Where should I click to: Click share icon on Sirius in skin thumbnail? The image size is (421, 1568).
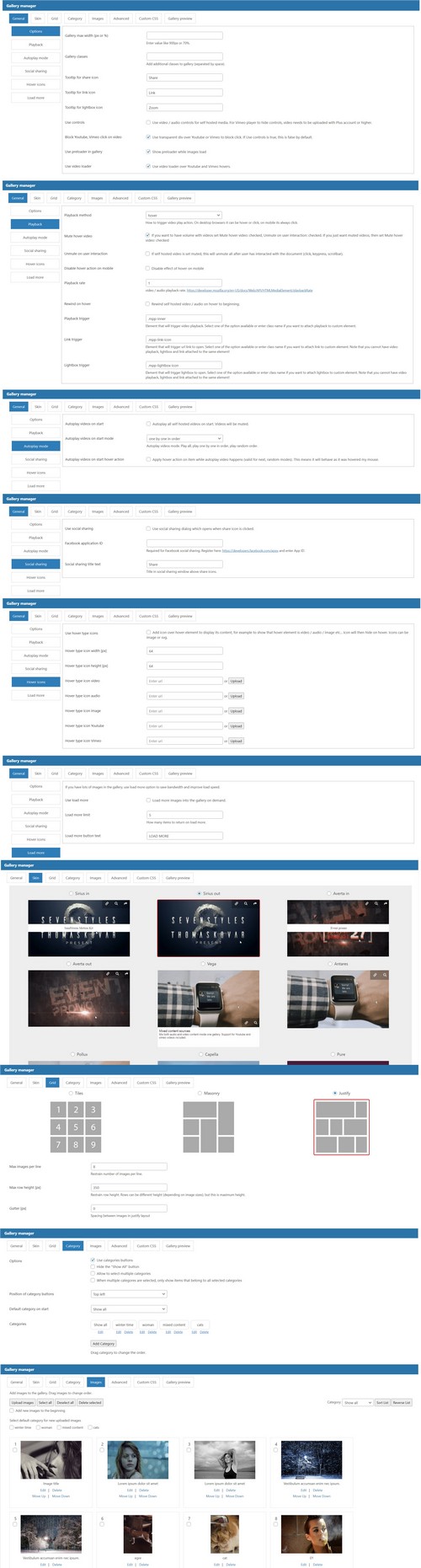(125, 903)
